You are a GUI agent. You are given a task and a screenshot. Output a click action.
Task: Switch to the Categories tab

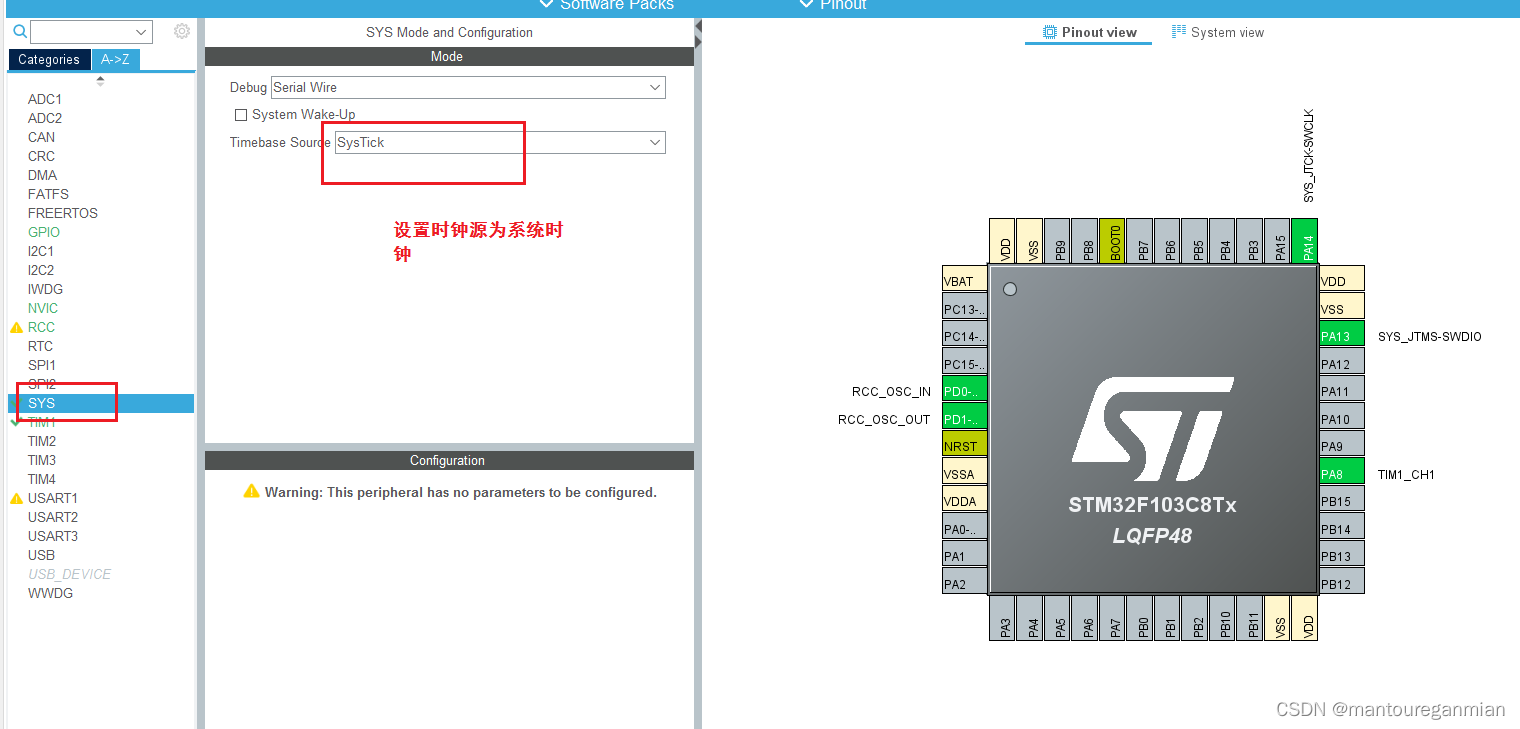click(x=49, y=59)
